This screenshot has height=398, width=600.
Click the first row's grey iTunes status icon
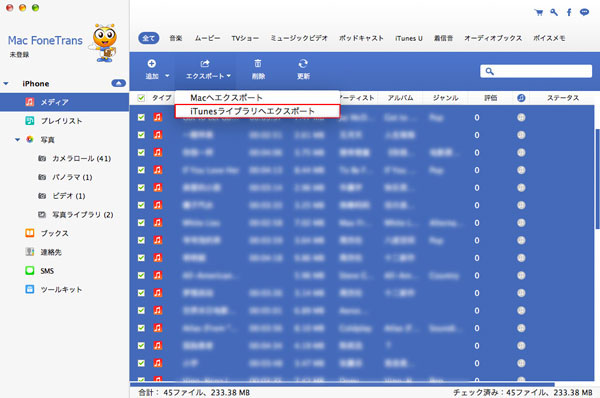[x=521, y=117]
